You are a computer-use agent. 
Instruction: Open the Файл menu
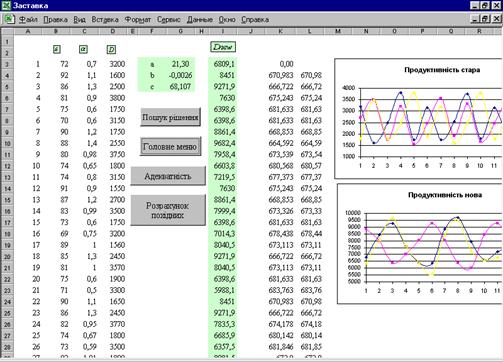coord(28,20)
